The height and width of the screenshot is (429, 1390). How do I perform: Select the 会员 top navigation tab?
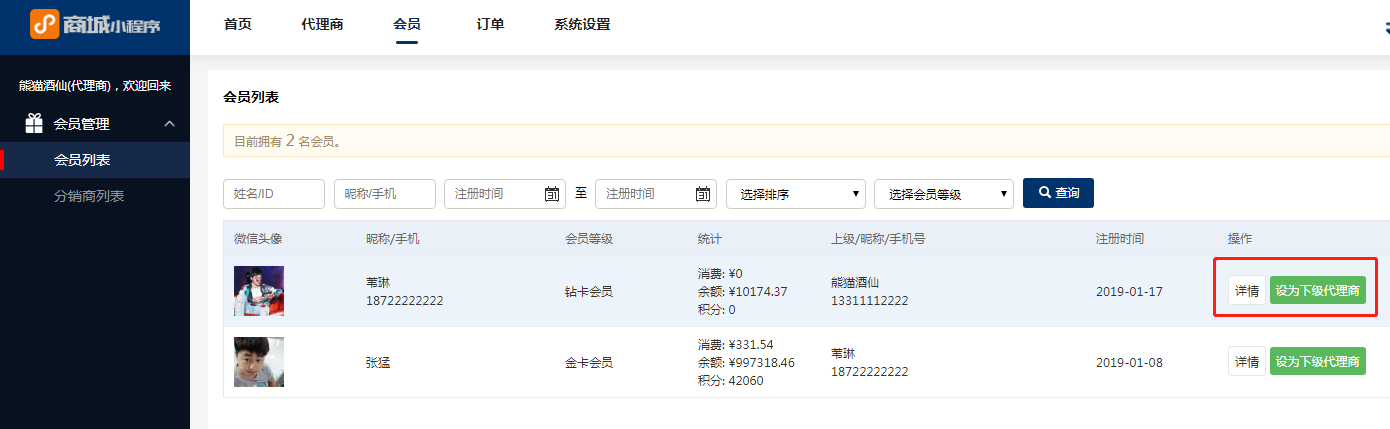pyautogui.click(x=407, y=24)
